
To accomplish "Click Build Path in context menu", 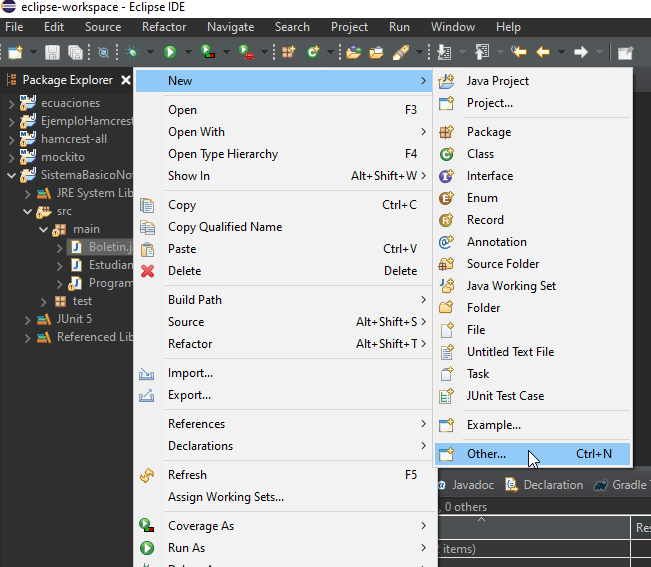I will pyautogui.click(x=284, y=300).
